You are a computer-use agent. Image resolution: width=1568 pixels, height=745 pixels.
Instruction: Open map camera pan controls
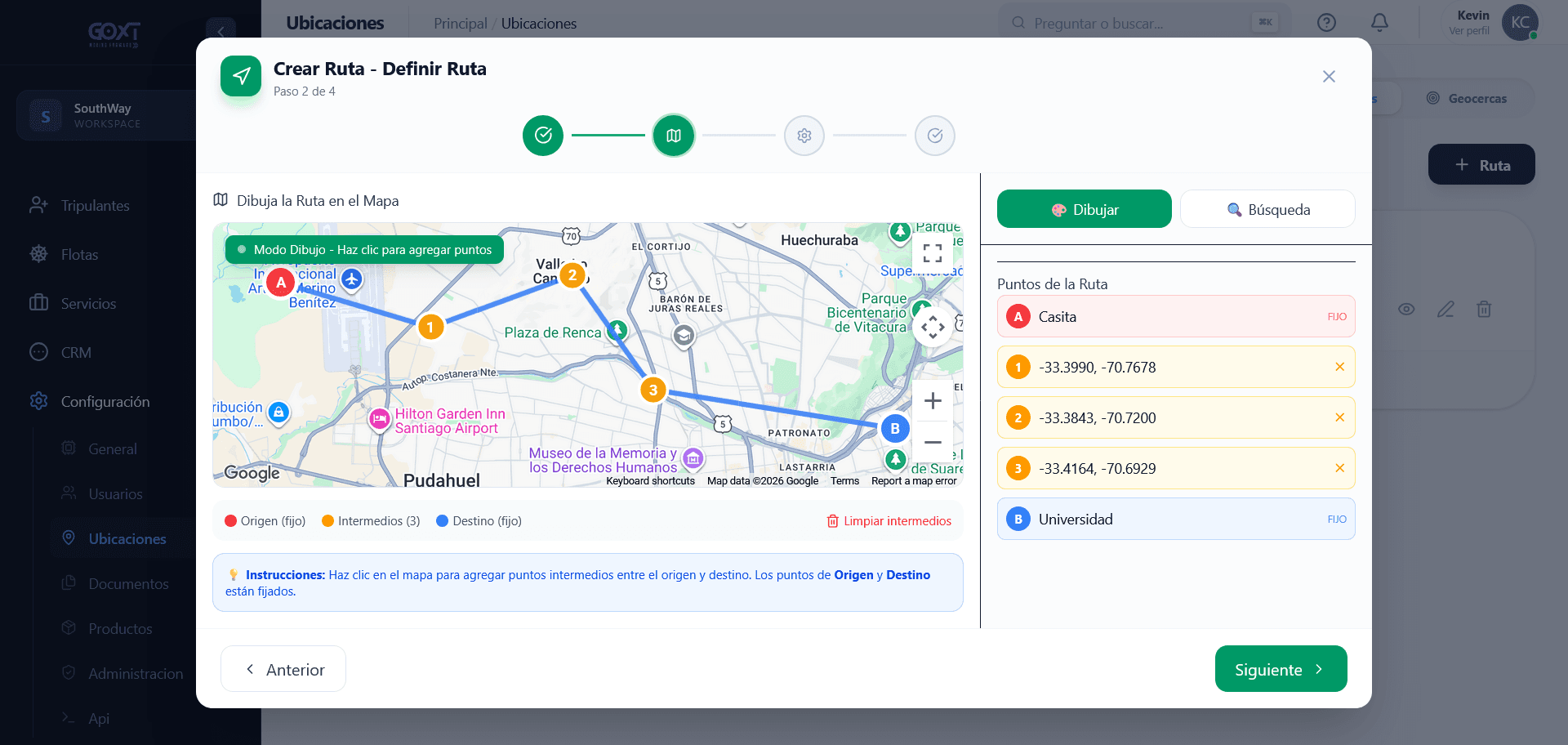933,328
